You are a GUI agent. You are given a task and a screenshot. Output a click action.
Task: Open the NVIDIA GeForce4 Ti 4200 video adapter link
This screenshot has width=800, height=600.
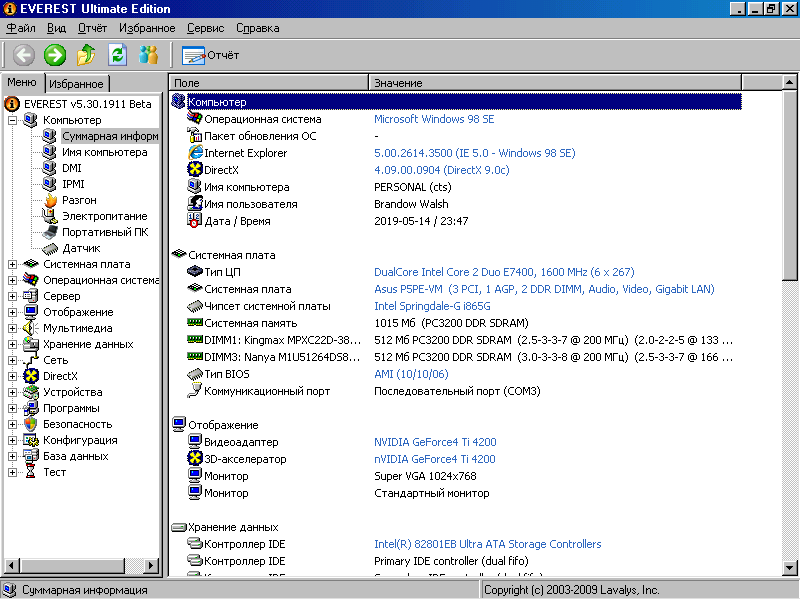tap(434, 442)
